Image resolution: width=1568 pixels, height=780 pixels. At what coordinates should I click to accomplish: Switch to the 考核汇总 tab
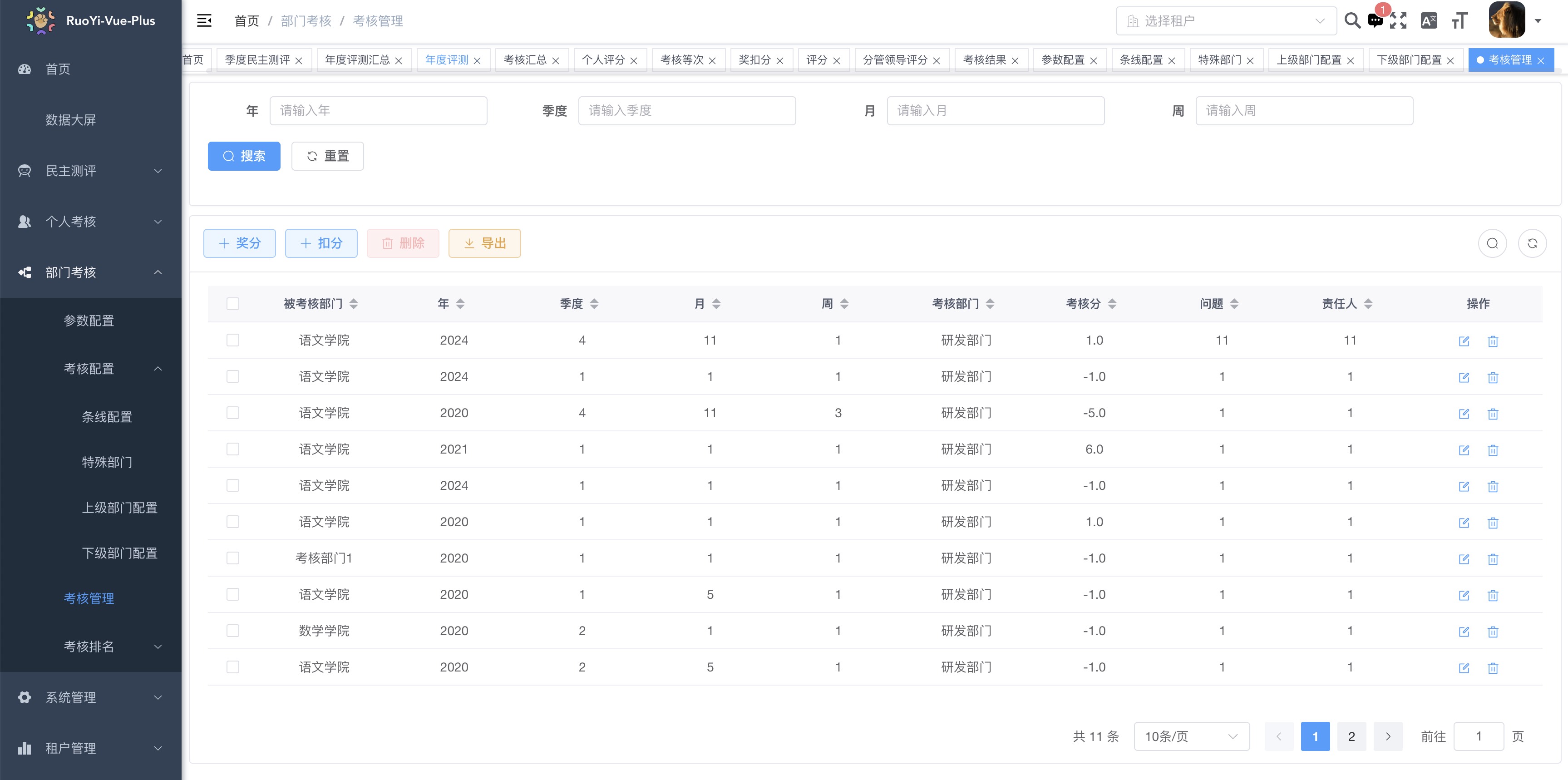click(525, 59)
